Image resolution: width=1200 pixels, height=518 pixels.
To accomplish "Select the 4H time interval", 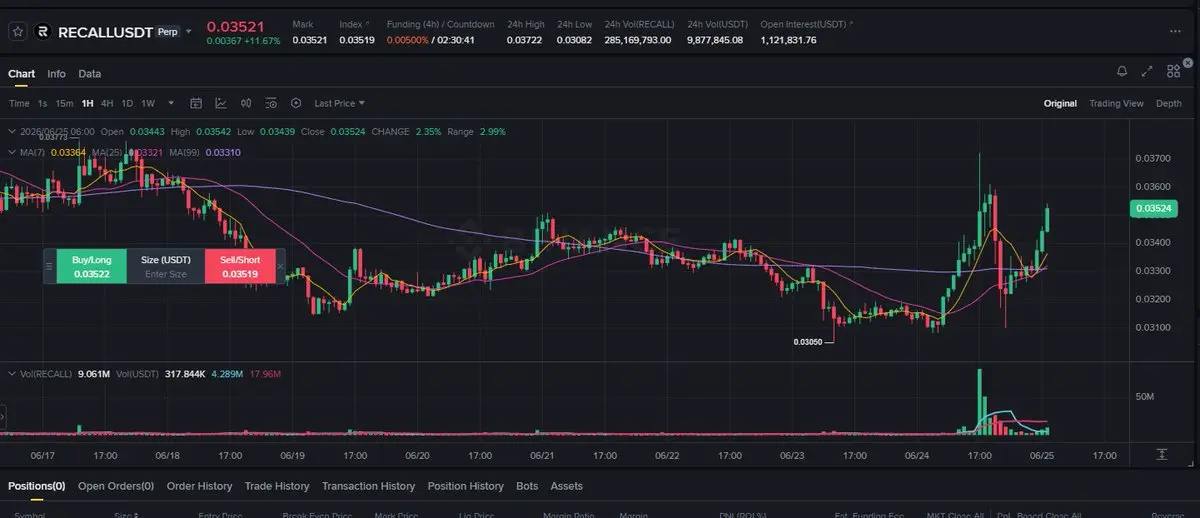I will point(107,103).
